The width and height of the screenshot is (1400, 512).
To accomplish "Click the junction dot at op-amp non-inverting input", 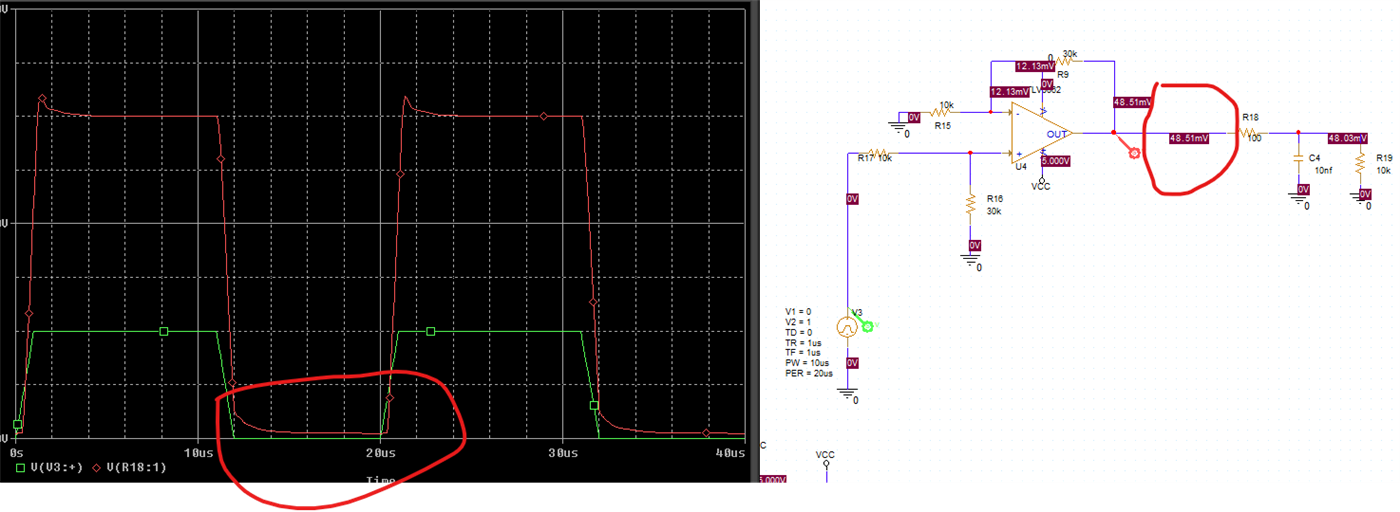I will (969, 153).
